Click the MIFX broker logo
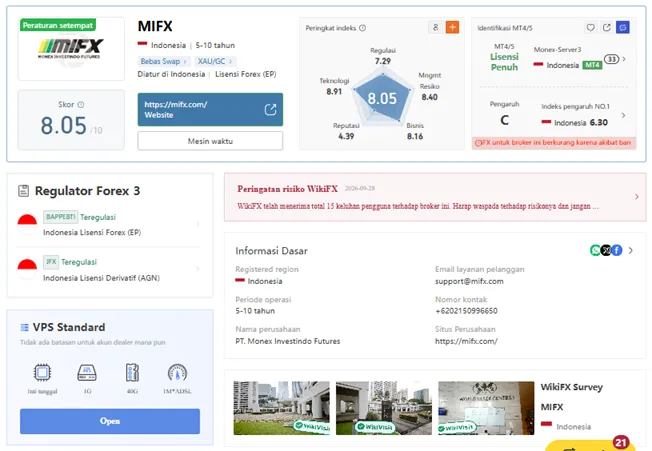 [x=71, y=49]
